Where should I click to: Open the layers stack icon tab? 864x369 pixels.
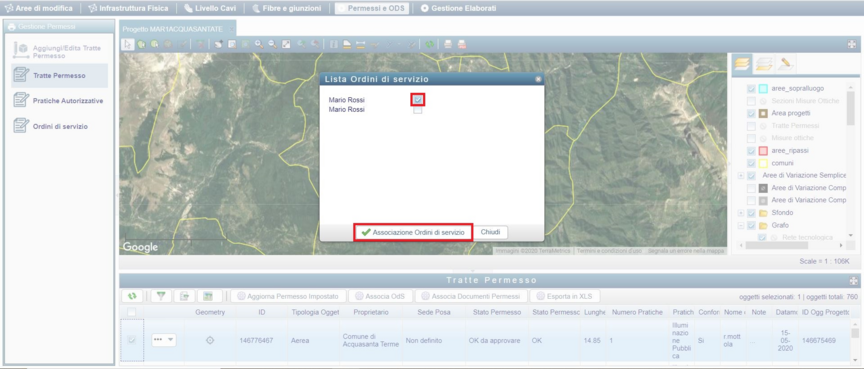[x=742, y=64]
